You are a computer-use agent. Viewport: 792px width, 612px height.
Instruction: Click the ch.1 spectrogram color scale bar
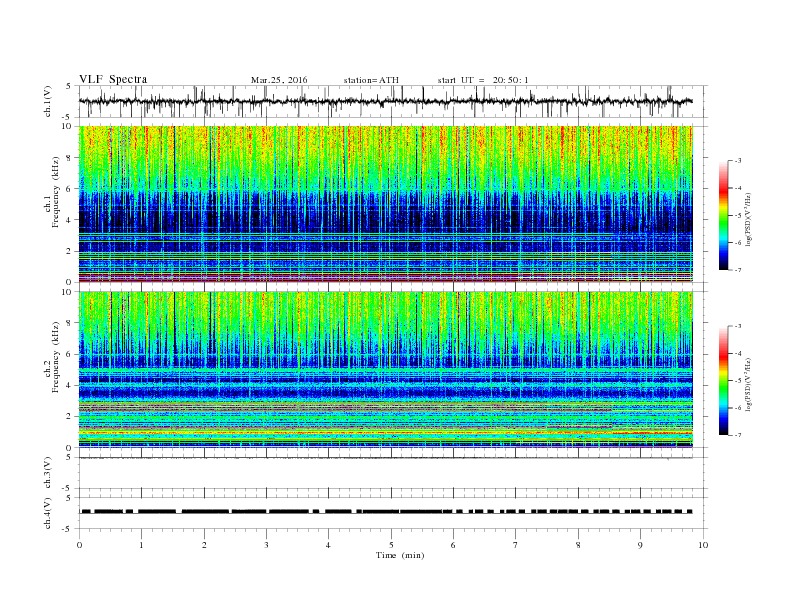(723, 215)
